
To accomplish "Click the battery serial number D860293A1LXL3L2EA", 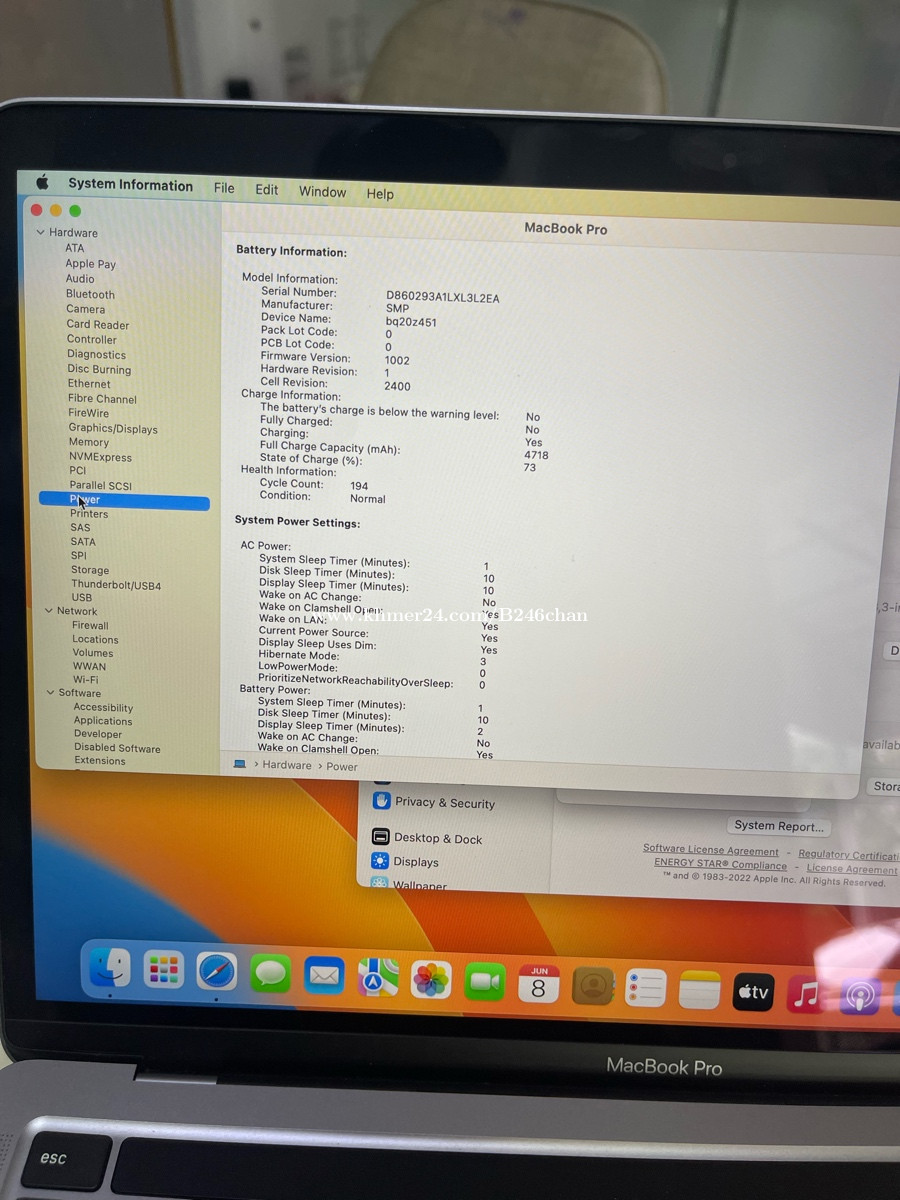I will [442, 297].
